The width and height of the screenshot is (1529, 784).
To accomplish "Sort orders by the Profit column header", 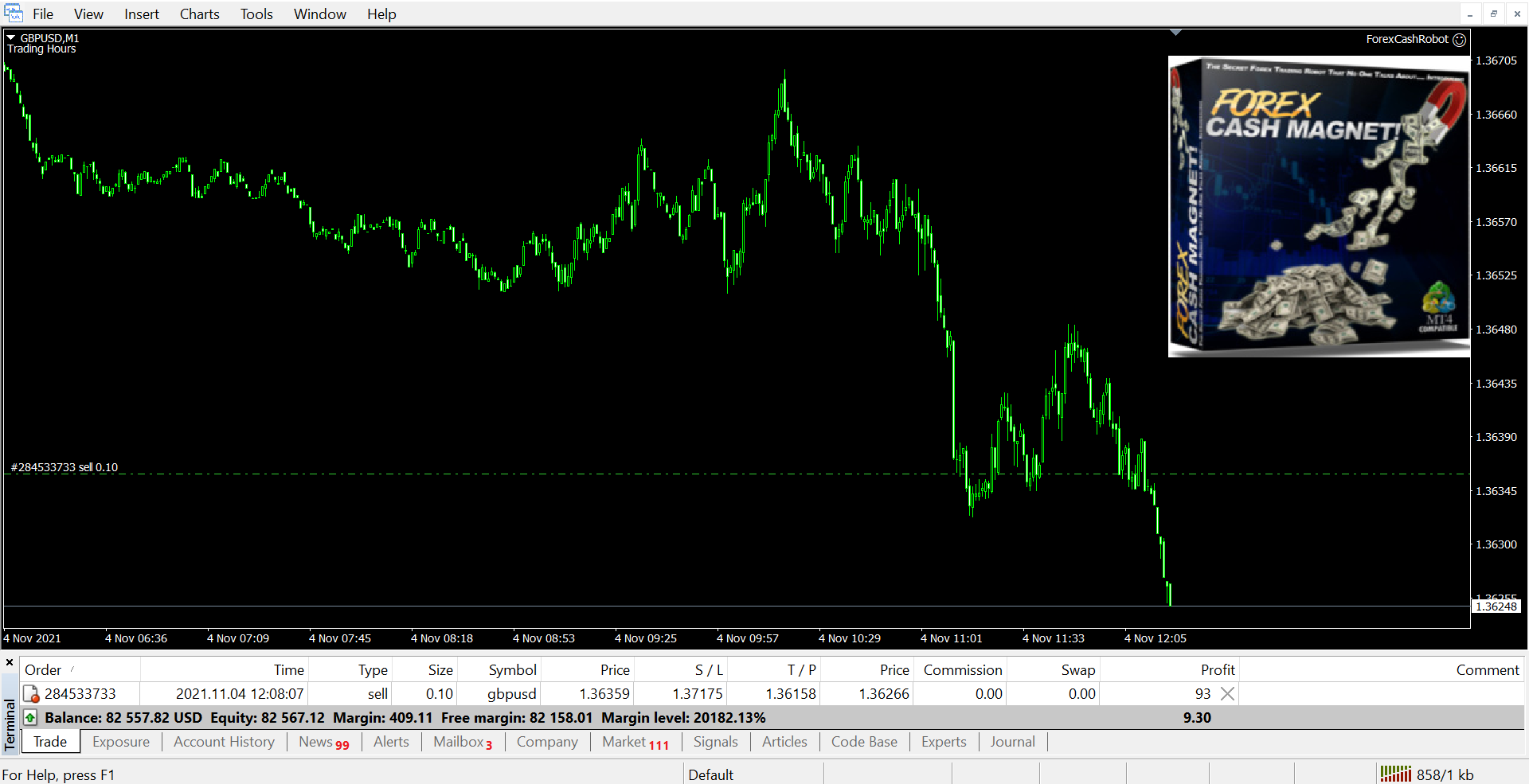I will [x=1217, y=670].
